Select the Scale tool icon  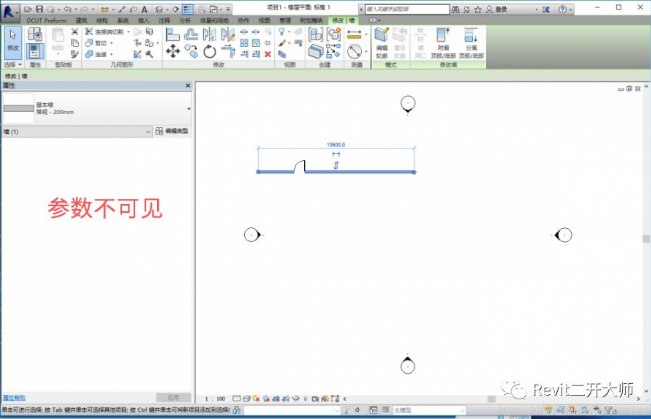pyautogui.click(x=256, y=43)
